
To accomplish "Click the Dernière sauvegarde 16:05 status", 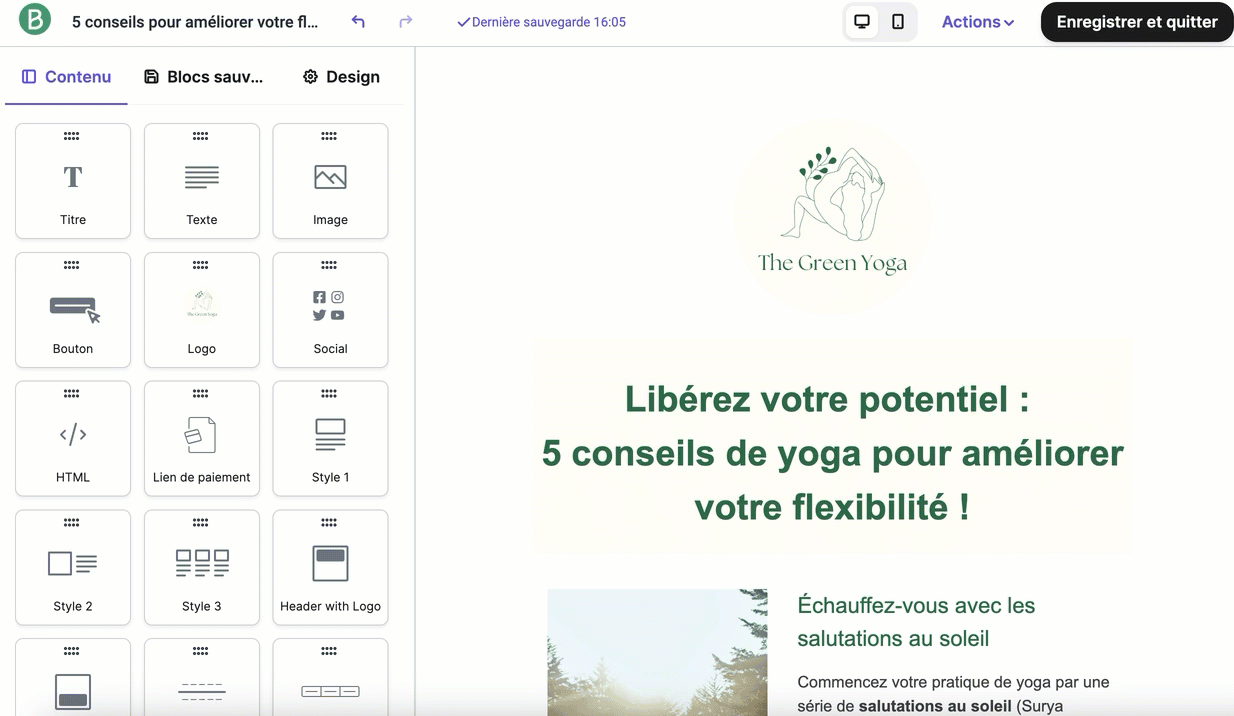I will pos(541,22).
